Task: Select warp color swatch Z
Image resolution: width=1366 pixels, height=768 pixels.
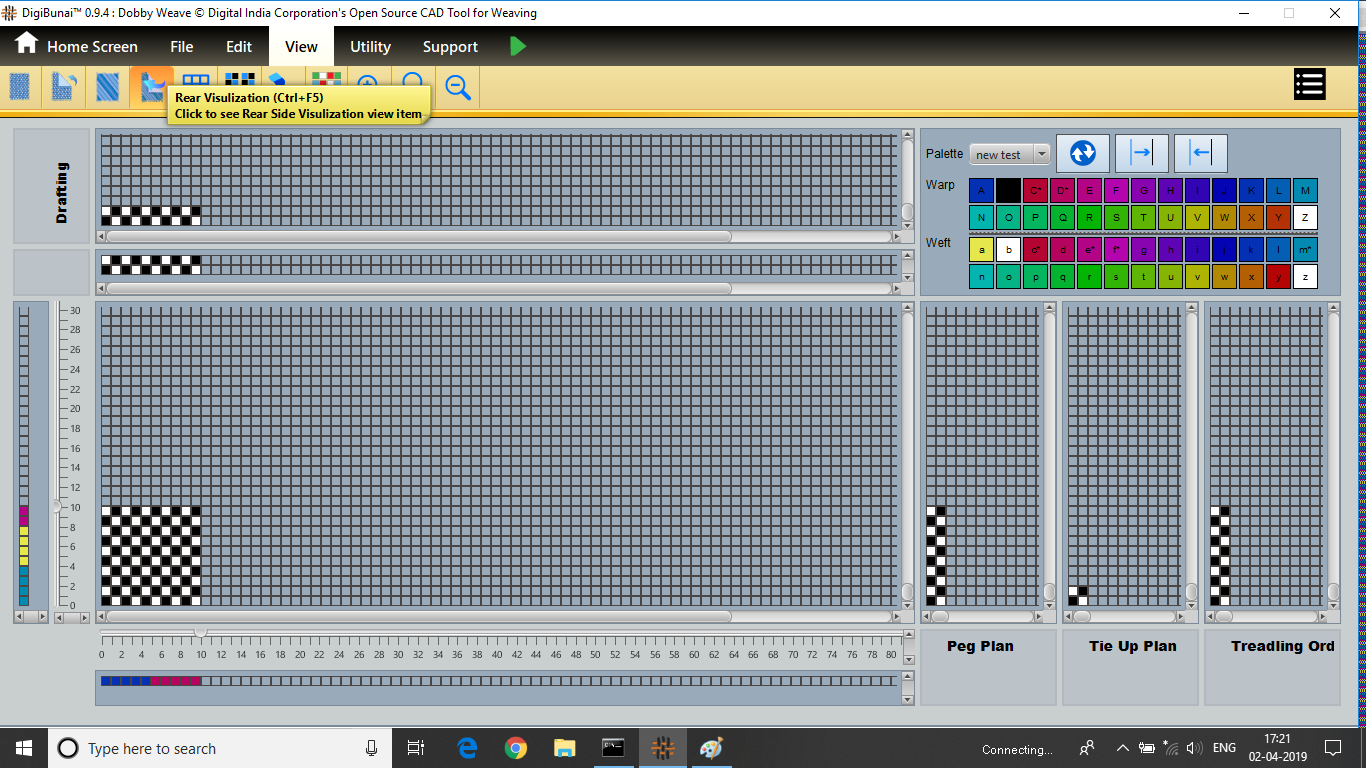Action: (1305, 218)
